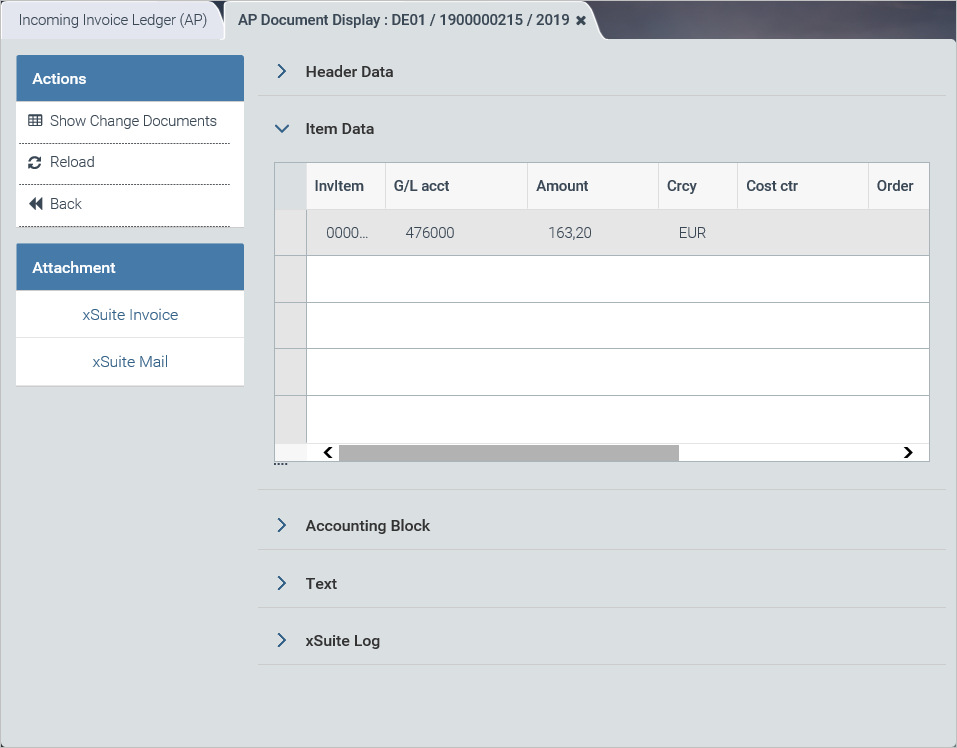Click the Back rewind arrows icon
The image size is (957, 748).
[x=35, y=204]
